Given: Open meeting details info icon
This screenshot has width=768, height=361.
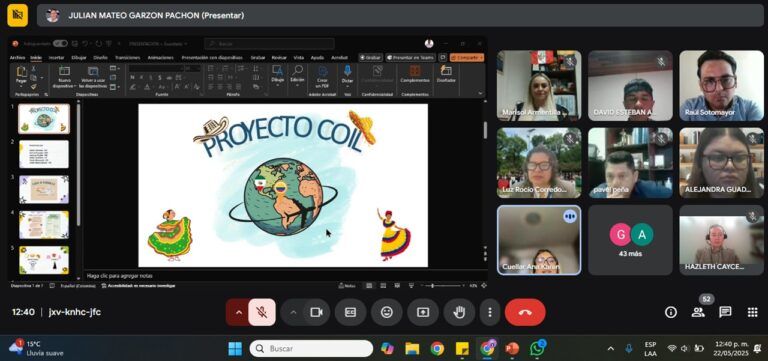Looking at the screenshot, I should click(671, 313).
